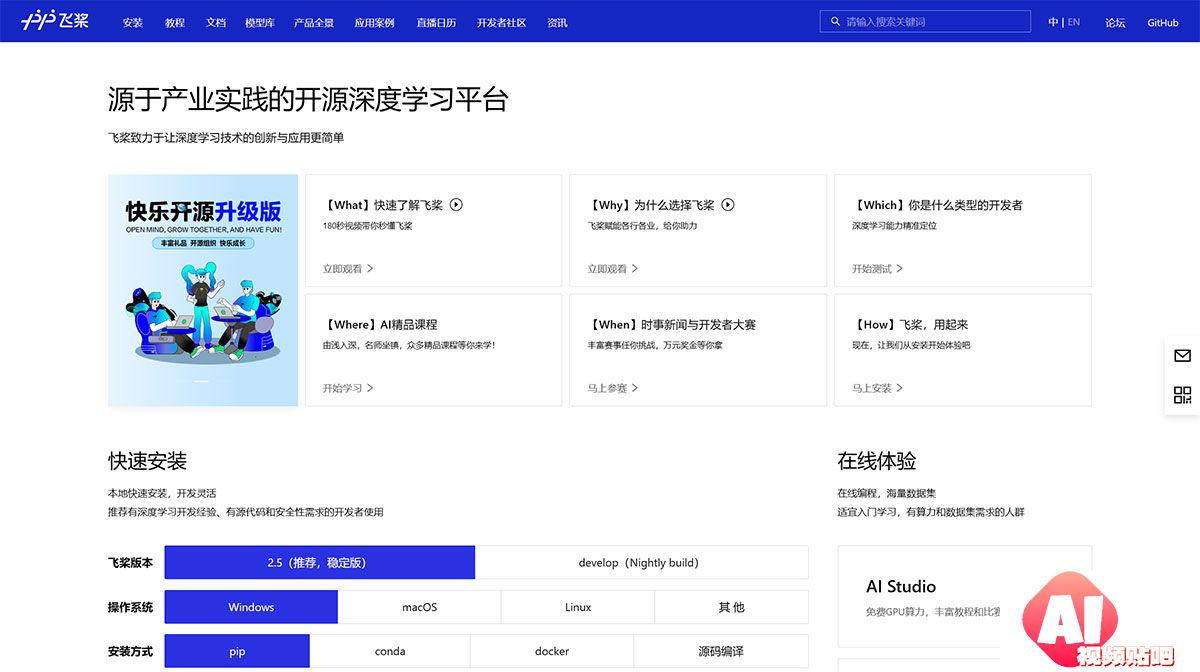
Task: Click the 180秒视频带你秒懂飞桨 description
Action: coord(367,226)
